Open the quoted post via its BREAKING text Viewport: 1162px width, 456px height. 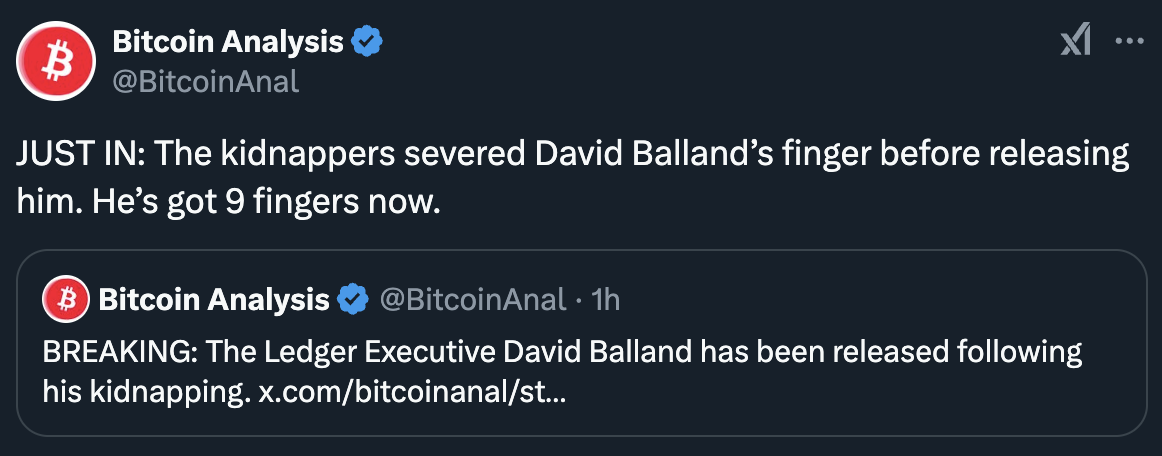[119, 352]
